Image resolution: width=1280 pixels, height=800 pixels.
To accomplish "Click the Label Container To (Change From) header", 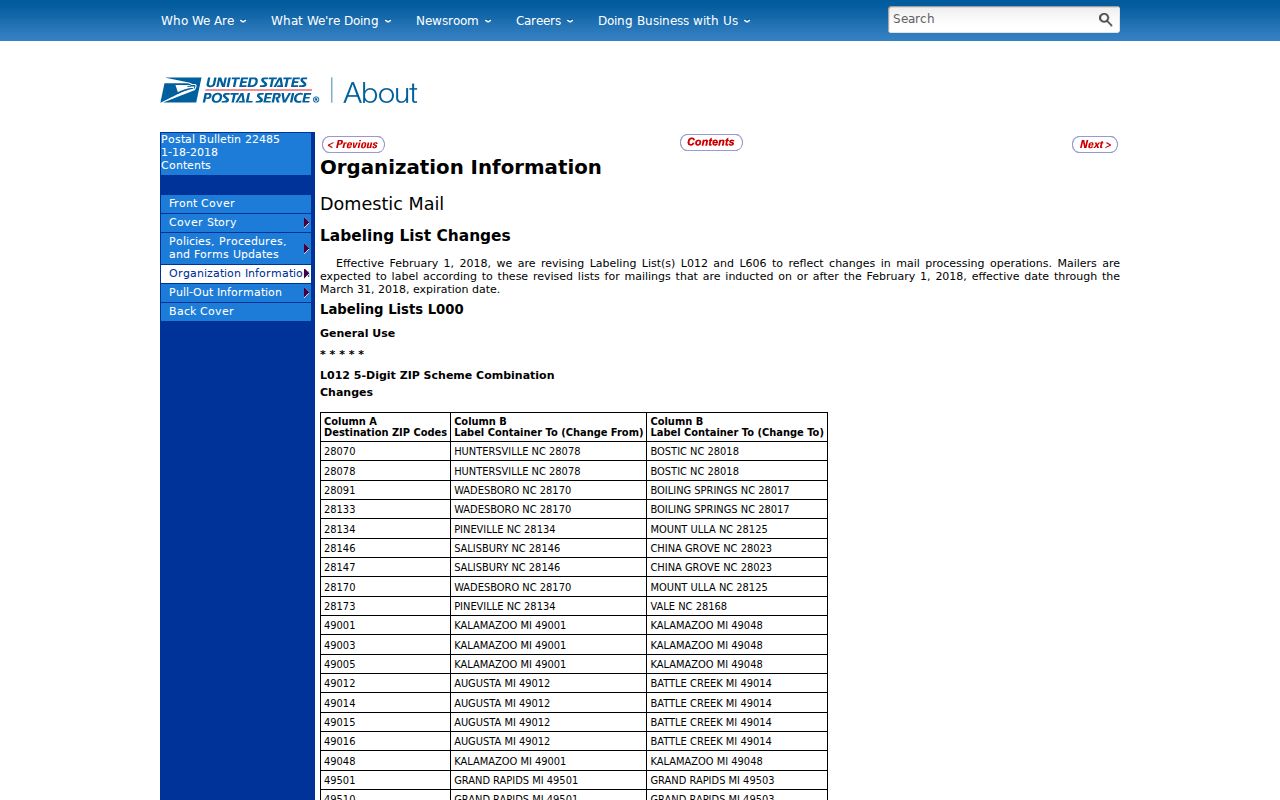I will point(548,427).
